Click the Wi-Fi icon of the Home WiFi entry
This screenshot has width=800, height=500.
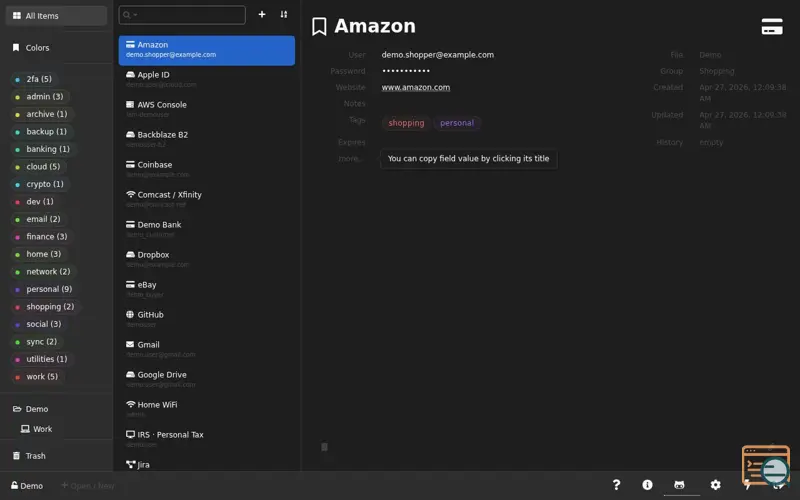click(131, 405)
